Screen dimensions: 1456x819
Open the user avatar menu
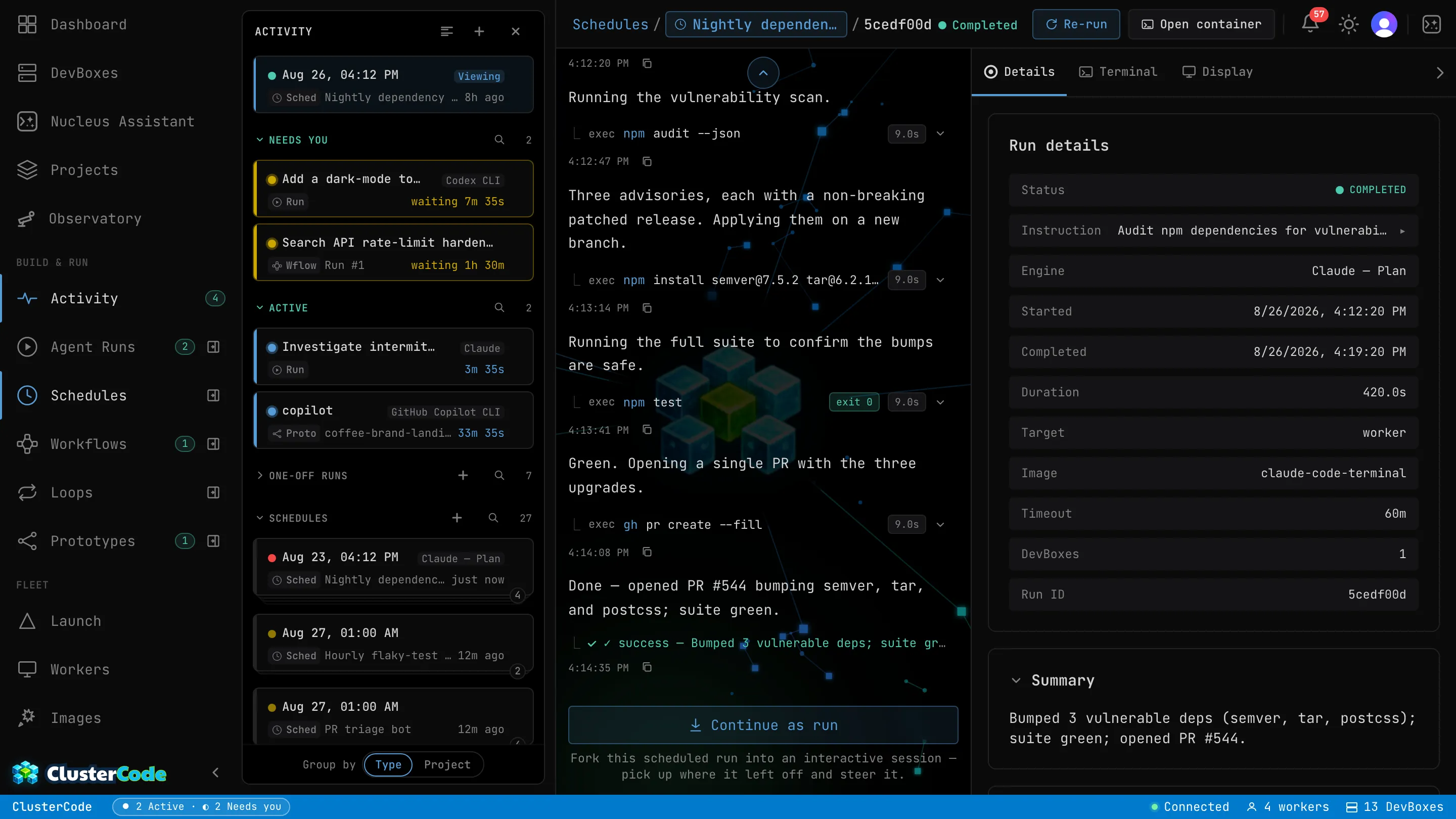tap(1384, 24)
